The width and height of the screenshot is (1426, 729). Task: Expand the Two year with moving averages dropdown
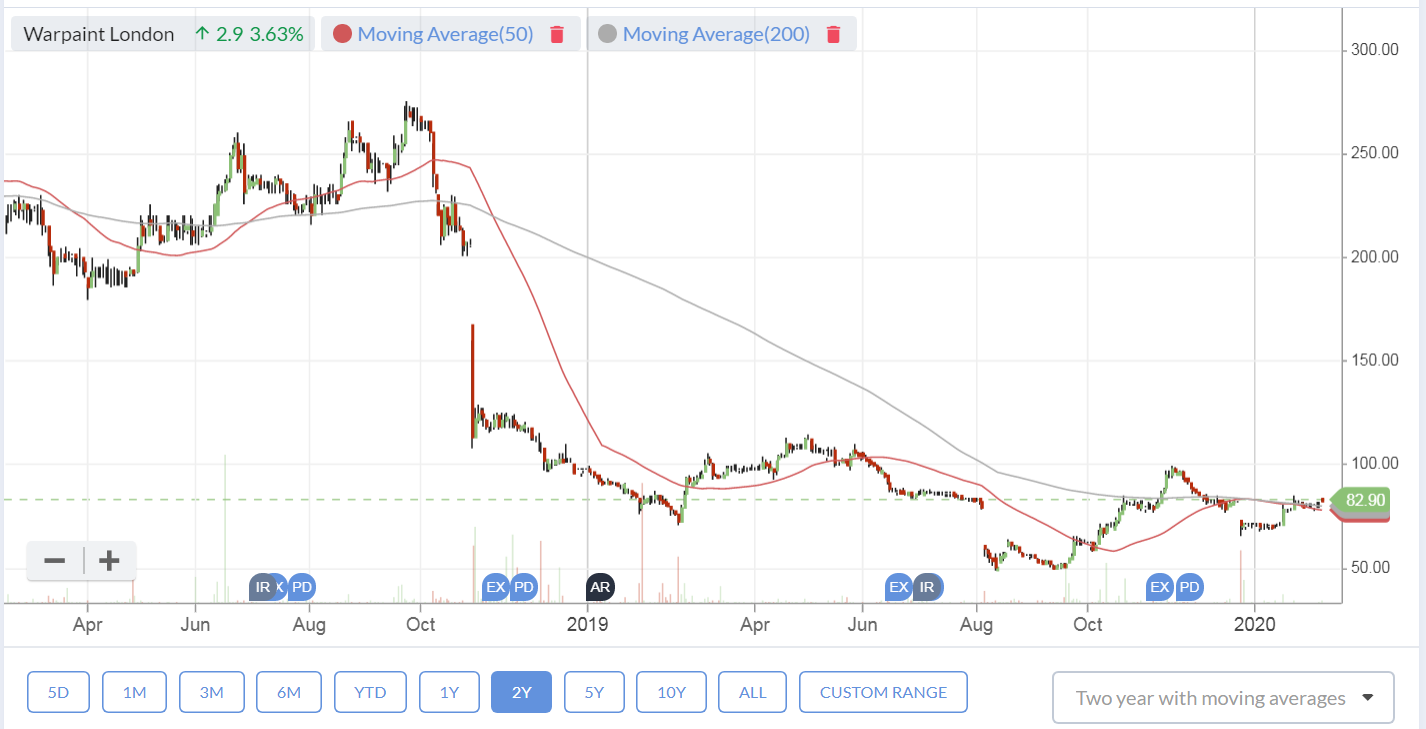click(1223, 698)
